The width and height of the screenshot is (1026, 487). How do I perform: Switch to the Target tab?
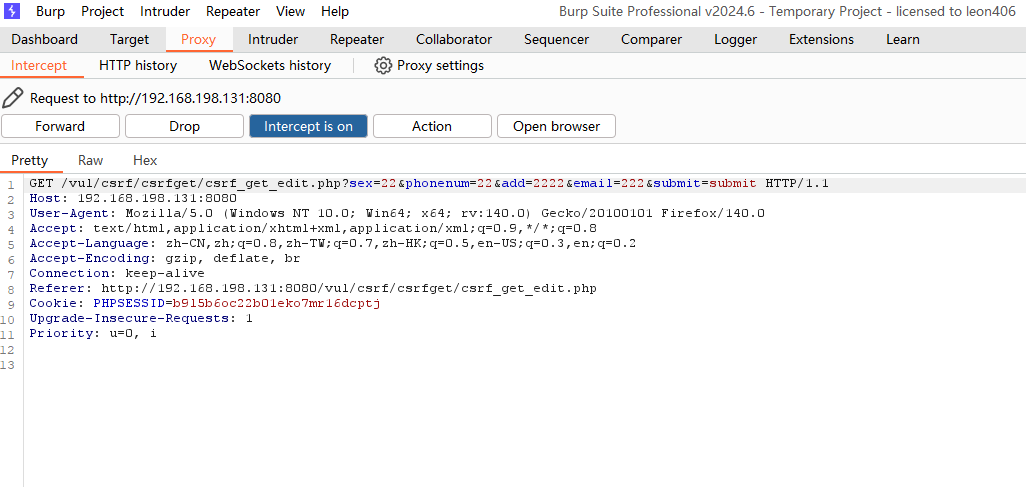[x=130, y=39]
